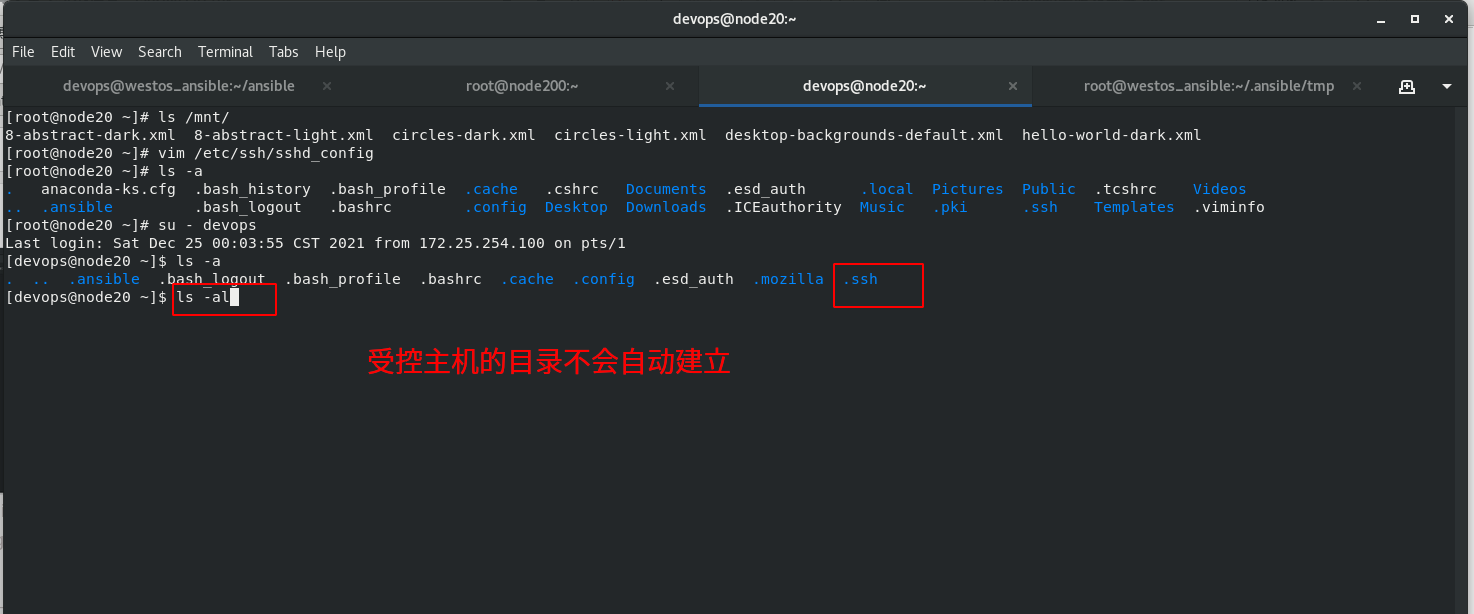This screenshot has height=614, width=1474.
Task: Click the Last login line
Action: click(x=315, y=243)
